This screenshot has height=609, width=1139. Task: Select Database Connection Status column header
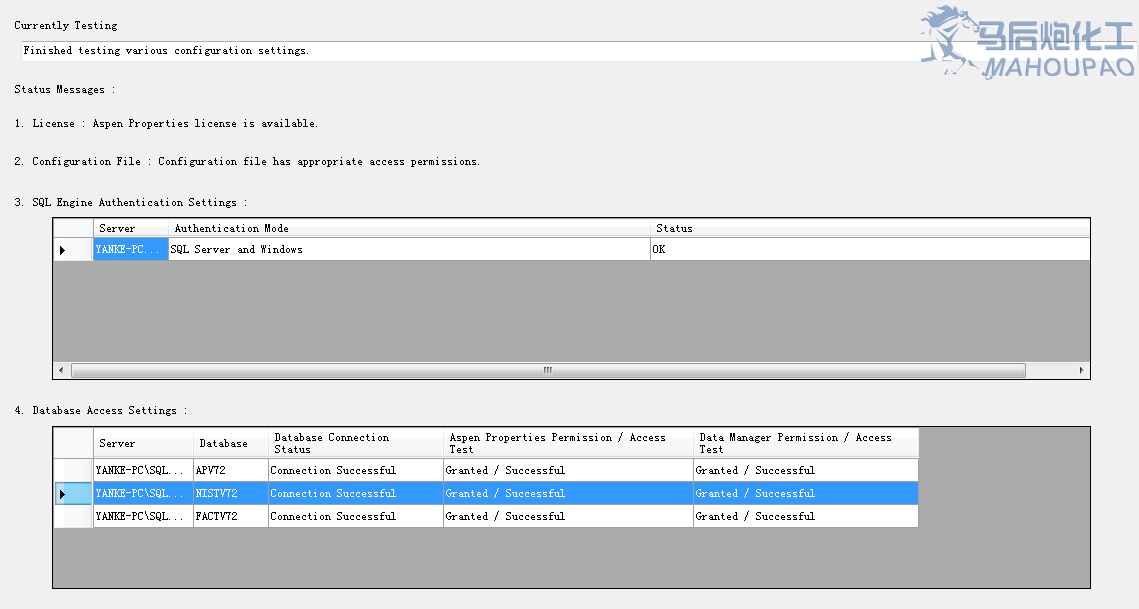click(x=355, y=443)
